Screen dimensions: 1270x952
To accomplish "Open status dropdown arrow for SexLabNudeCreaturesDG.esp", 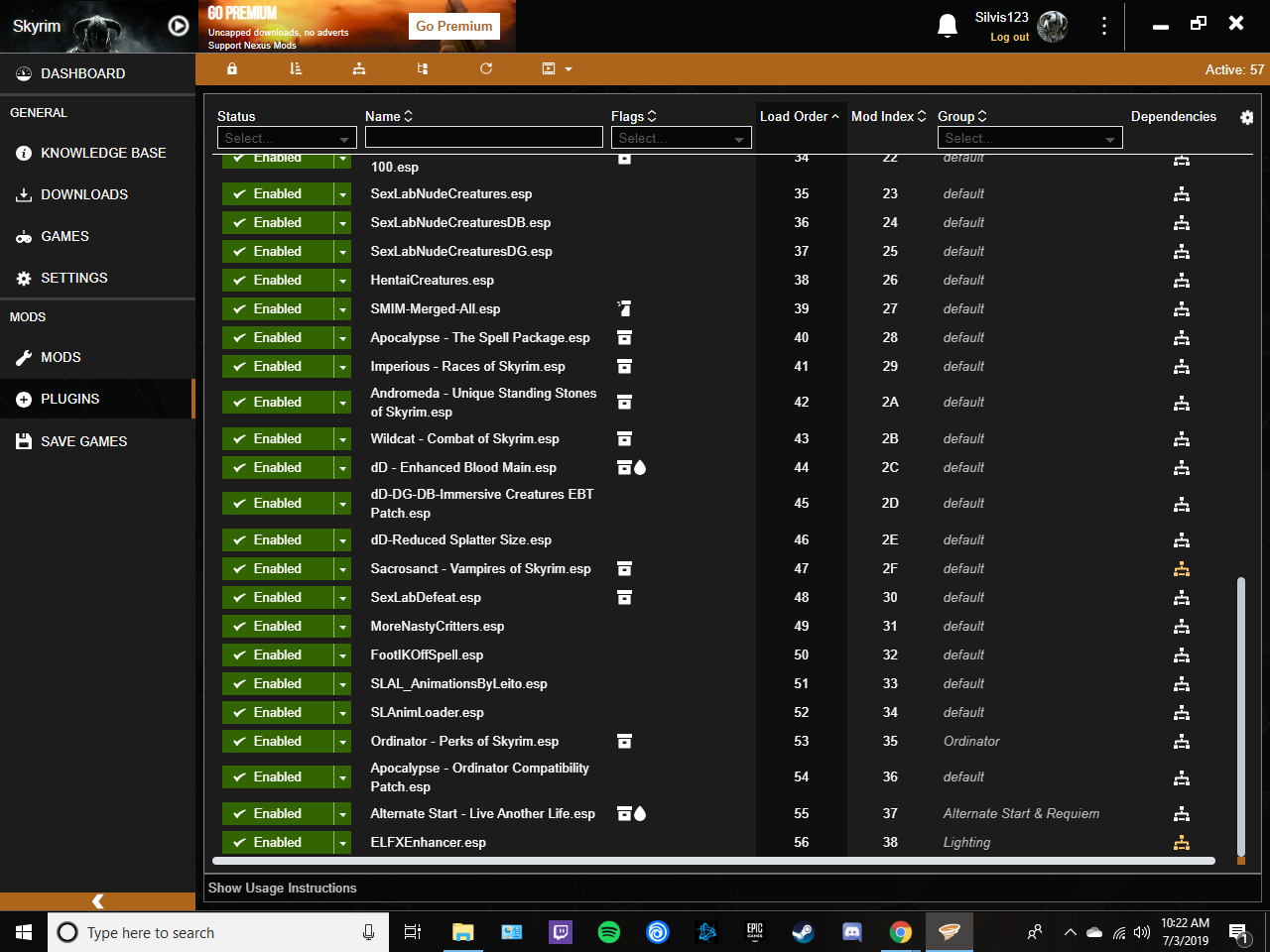I will [342, 252].
